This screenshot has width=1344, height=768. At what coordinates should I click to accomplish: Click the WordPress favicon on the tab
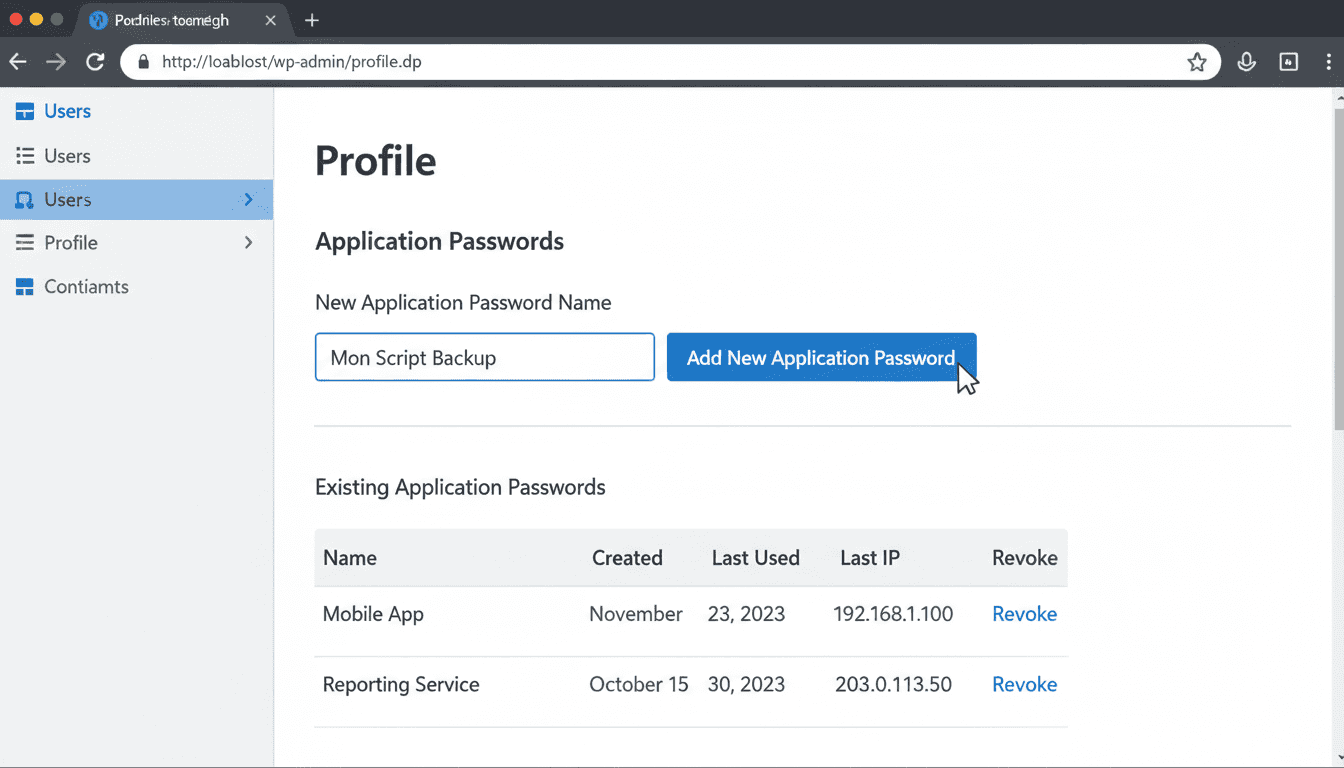click(98, 20)
